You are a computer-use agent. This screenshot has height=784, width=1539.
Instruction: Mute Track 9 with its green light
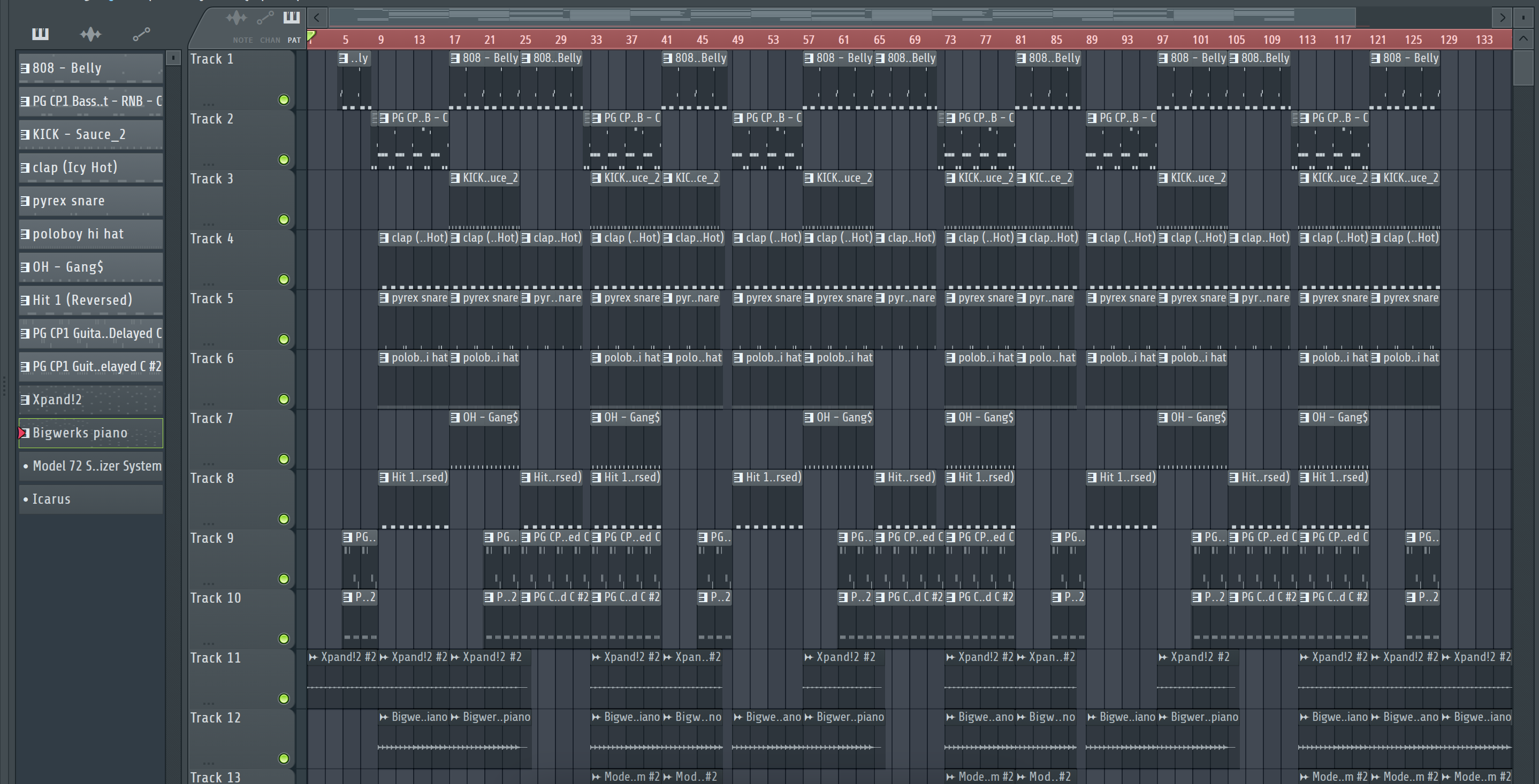point(284,579)
